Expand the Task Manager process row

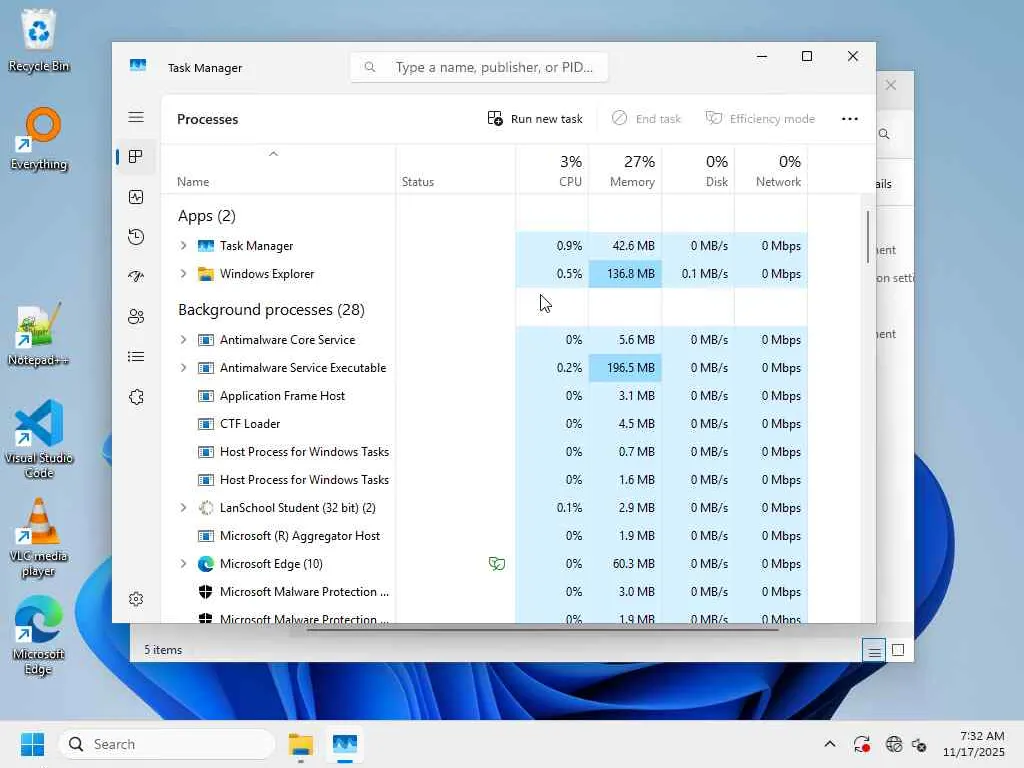pos(184,246)
